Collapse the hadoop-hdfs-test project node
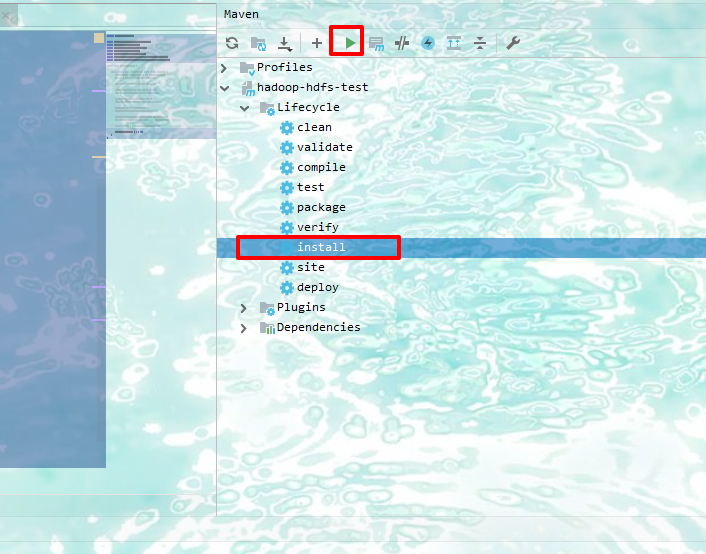Screen dimensions: 706x554 [225, 88]
